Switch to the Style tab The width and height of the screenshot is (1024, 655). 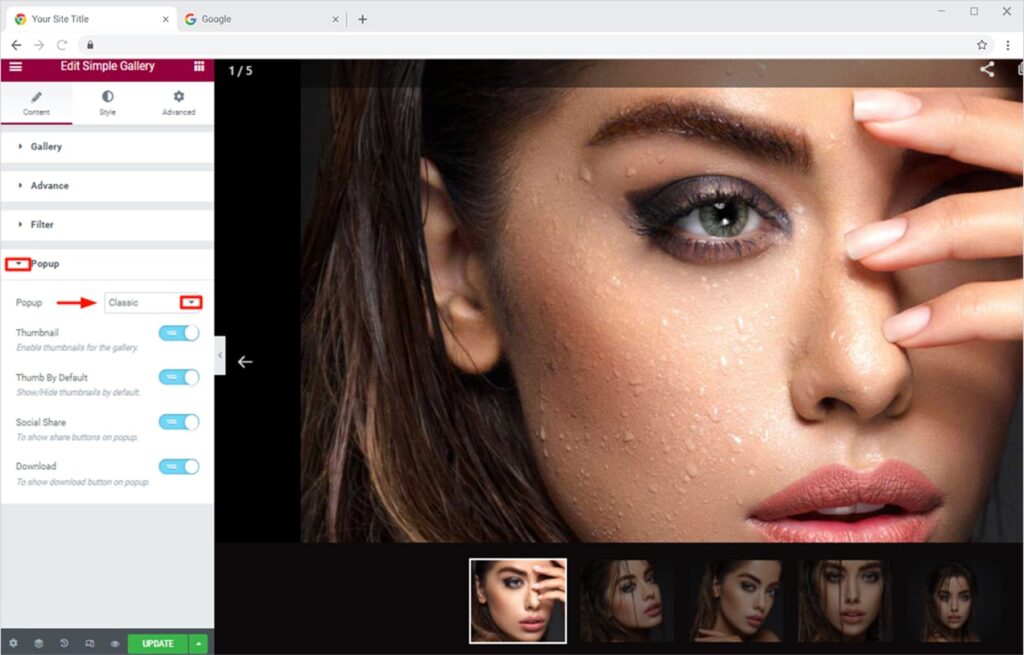coord(107,102)
